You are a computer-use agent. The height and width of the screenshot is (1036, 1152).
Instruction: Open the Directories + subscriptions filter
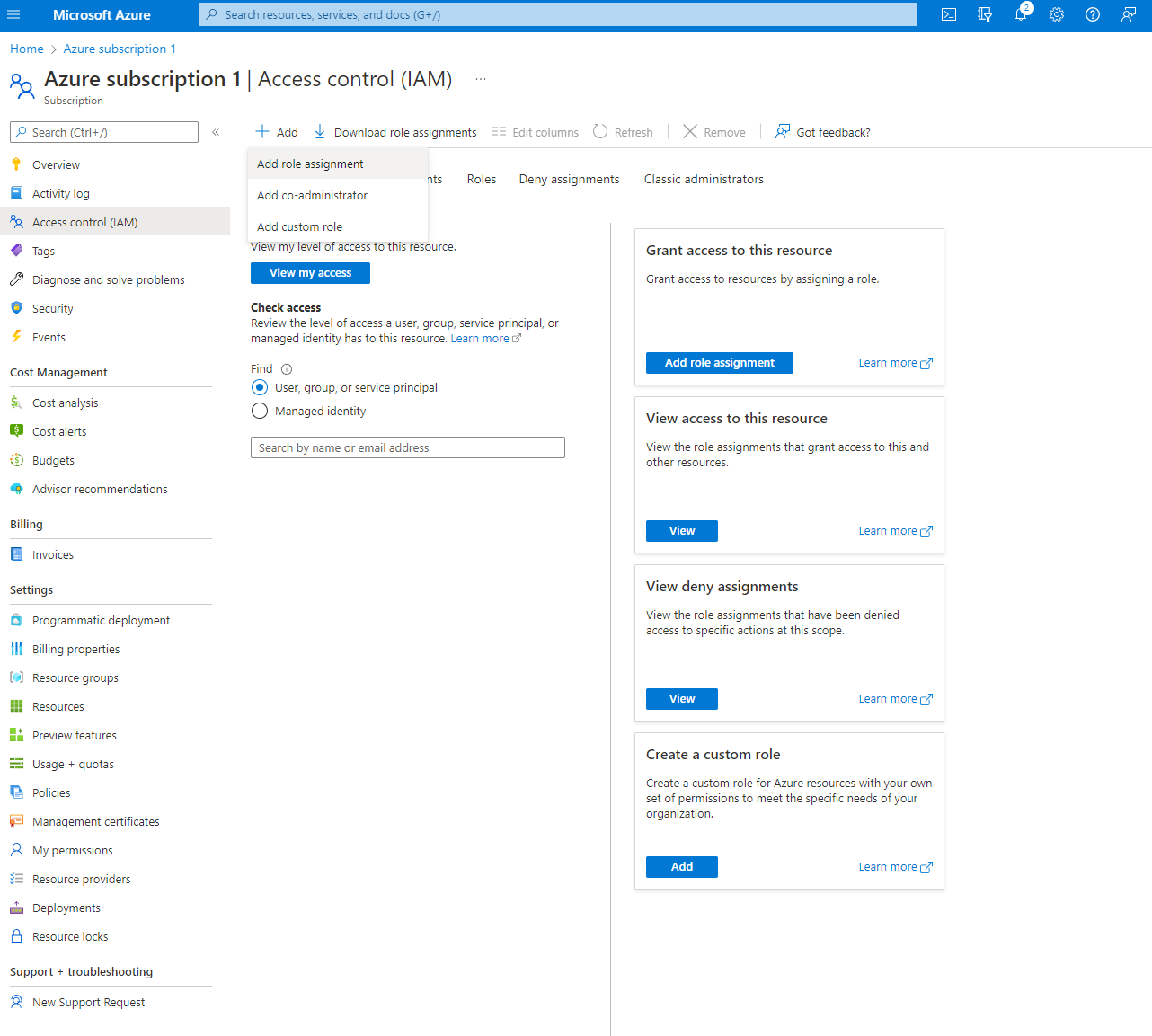coord(985,14)
